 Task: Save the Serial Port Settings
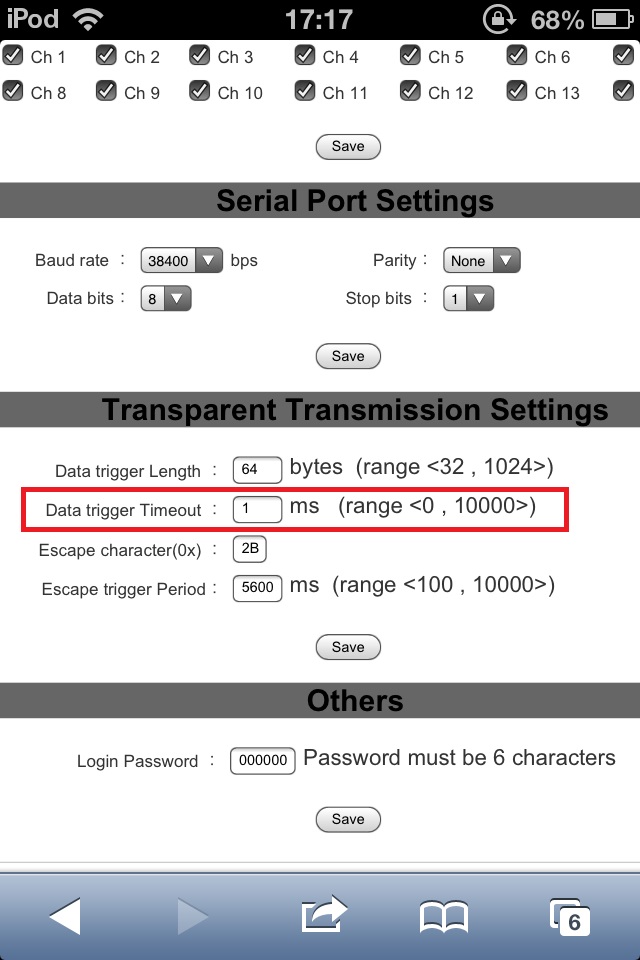[x=348, y=356]
